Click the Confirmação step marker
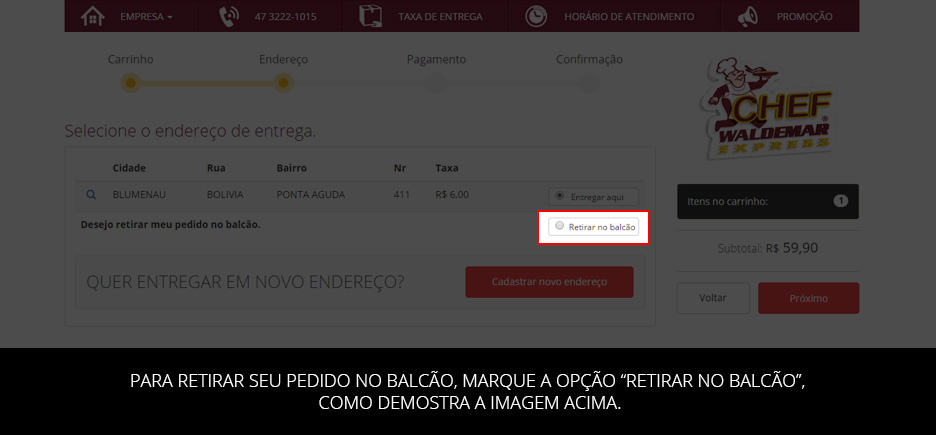 click(x=589, y=82)
